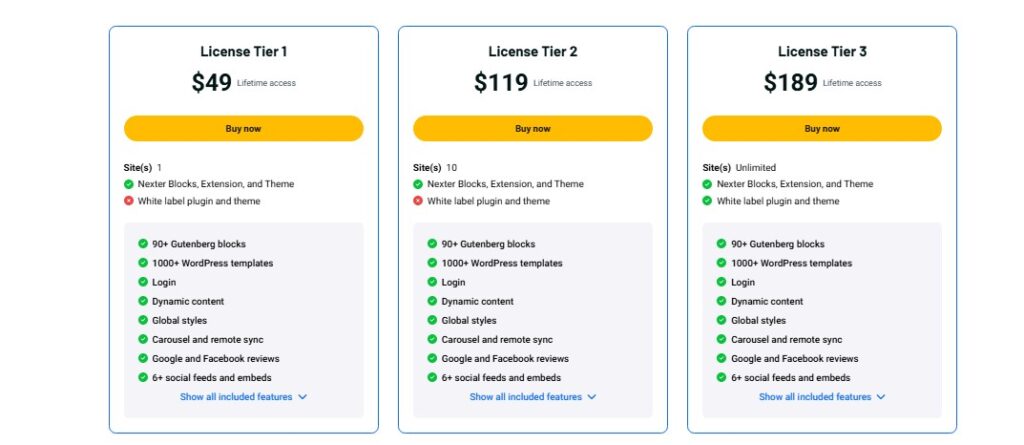Click Tier 1 Google and Facebook reviews checkmark

tap(143, 359)
